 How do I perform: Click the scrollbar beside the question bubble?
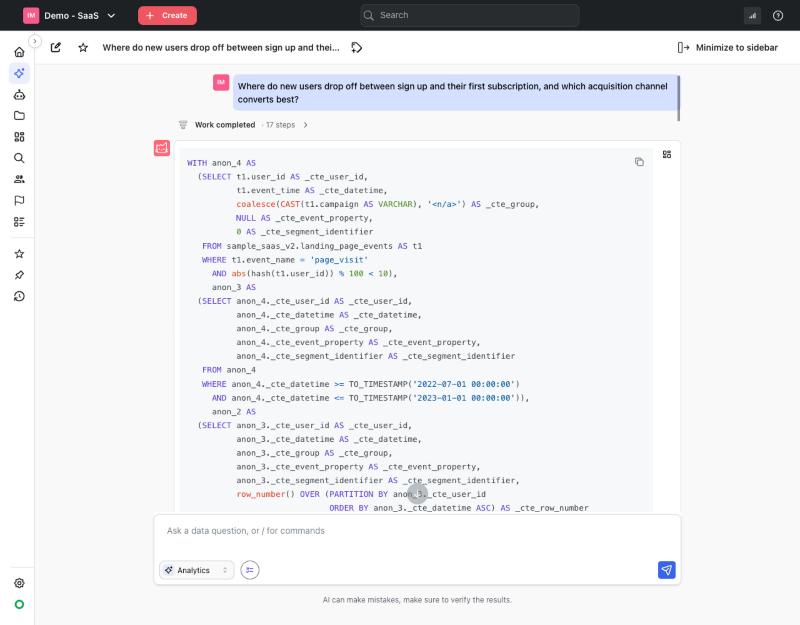679,98
